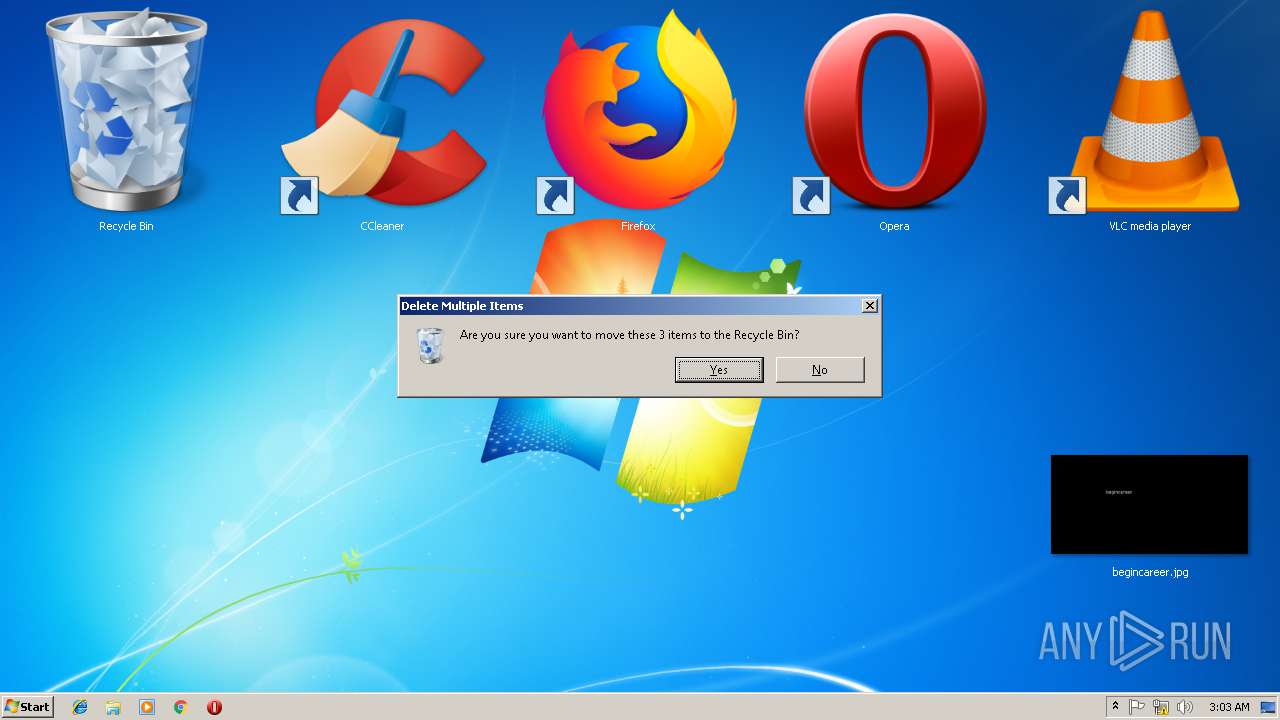Image resolution: width=1280 pixels, height=720 pixels.
Task: Launch Internet Explorer from the taskbar
Action: coord(80,707)
